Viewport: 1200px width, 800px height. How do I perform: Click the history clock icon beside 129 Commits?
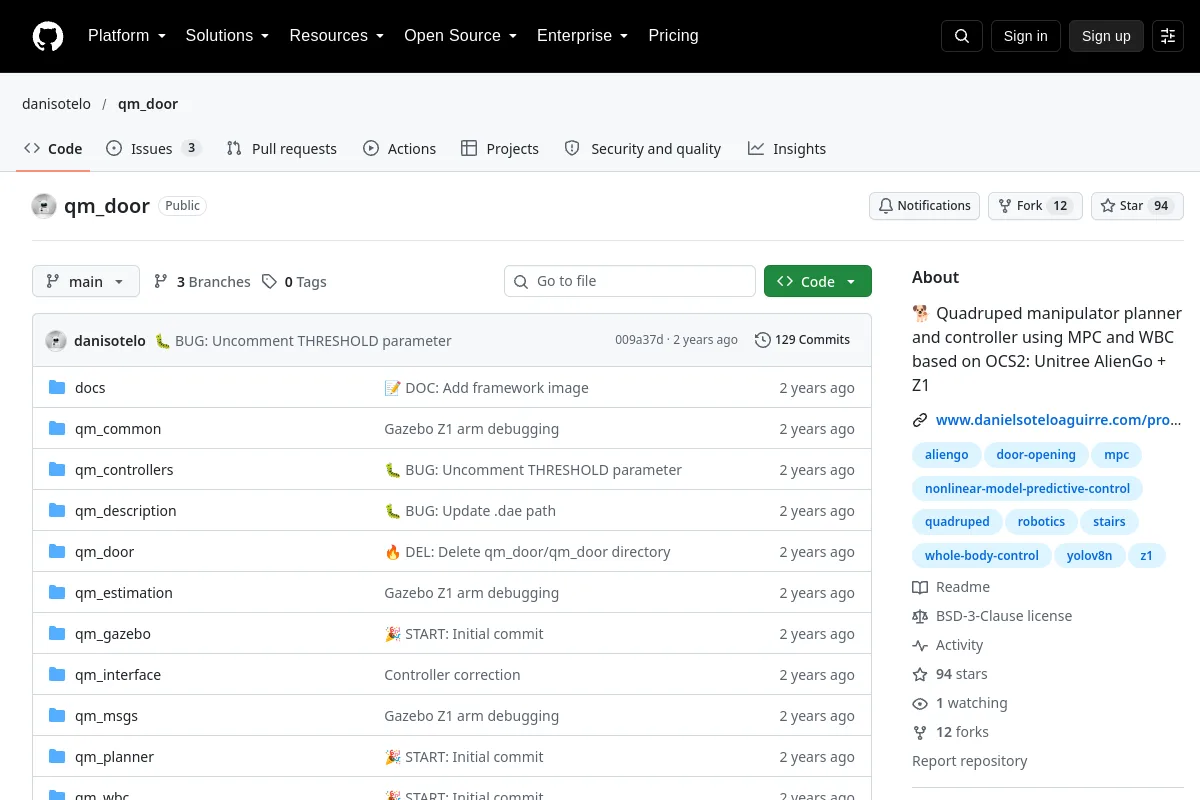coord(763,340)
